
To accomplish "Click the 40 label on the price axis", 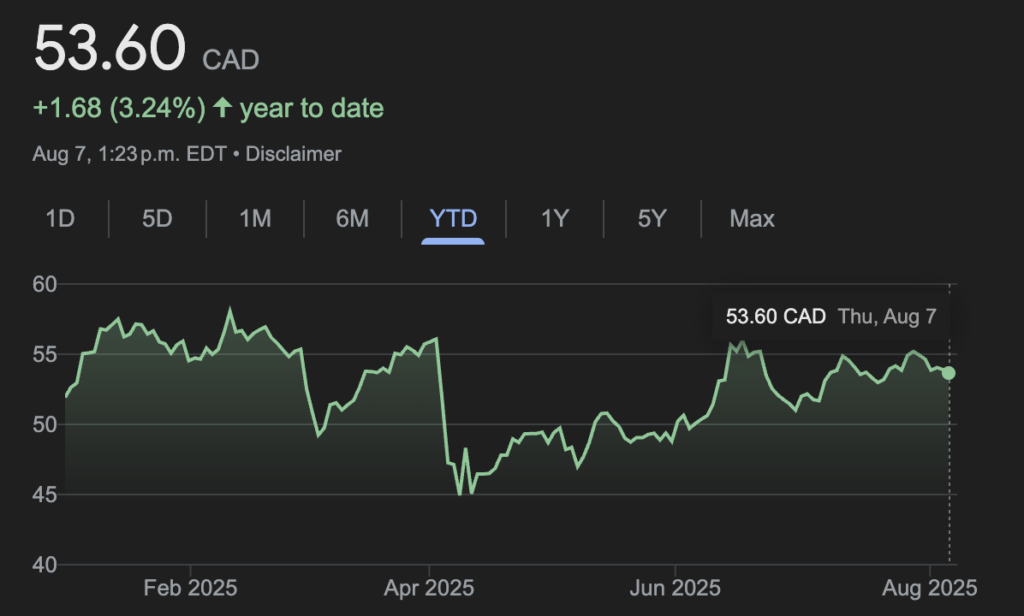I will tap(46, 565).
